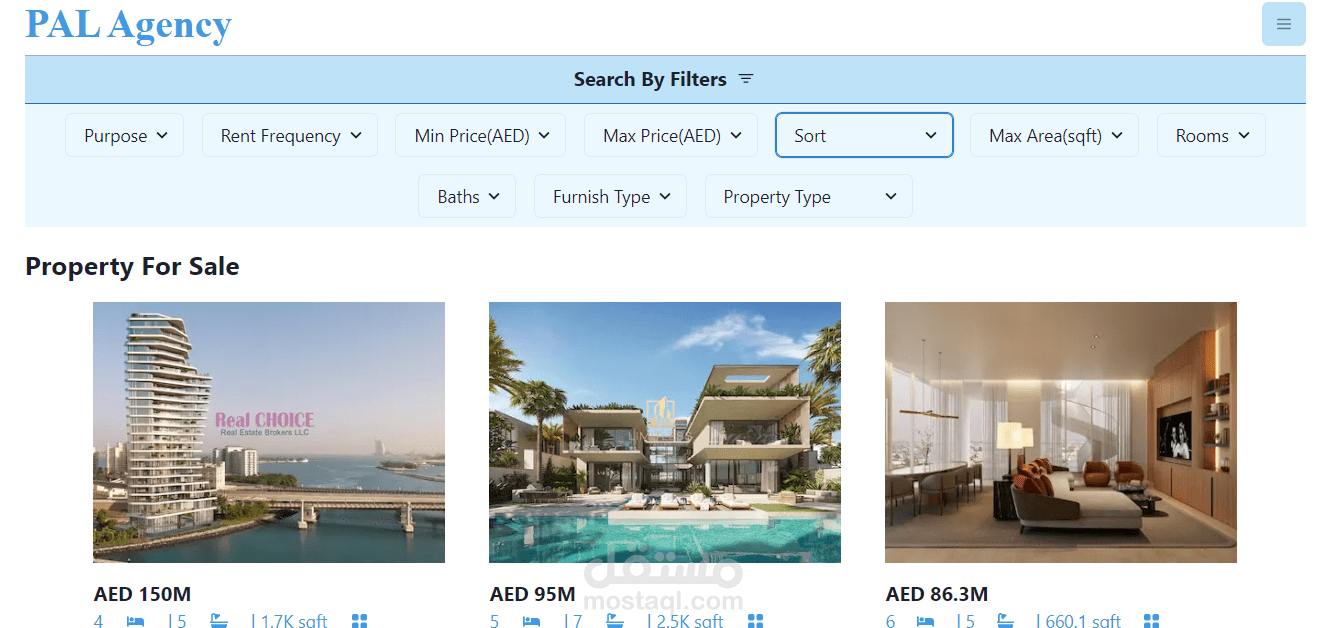Viewport: 1327px width, 628px height.
Task: Open Min Price(AED) filter dropdown
Action: 481,135
